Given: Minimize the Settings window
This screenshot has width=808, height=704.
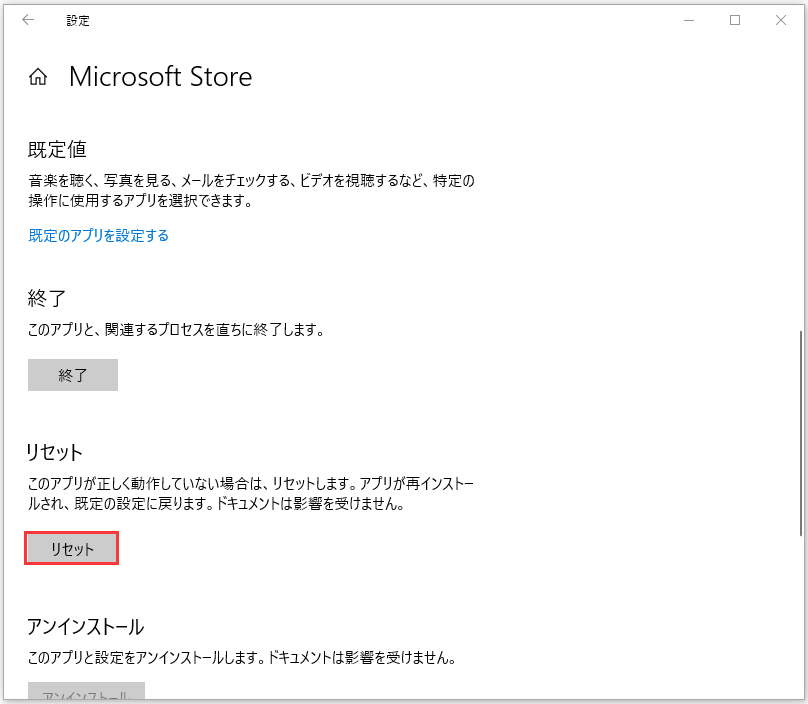Looking at the screenshot, I should 689,20.
